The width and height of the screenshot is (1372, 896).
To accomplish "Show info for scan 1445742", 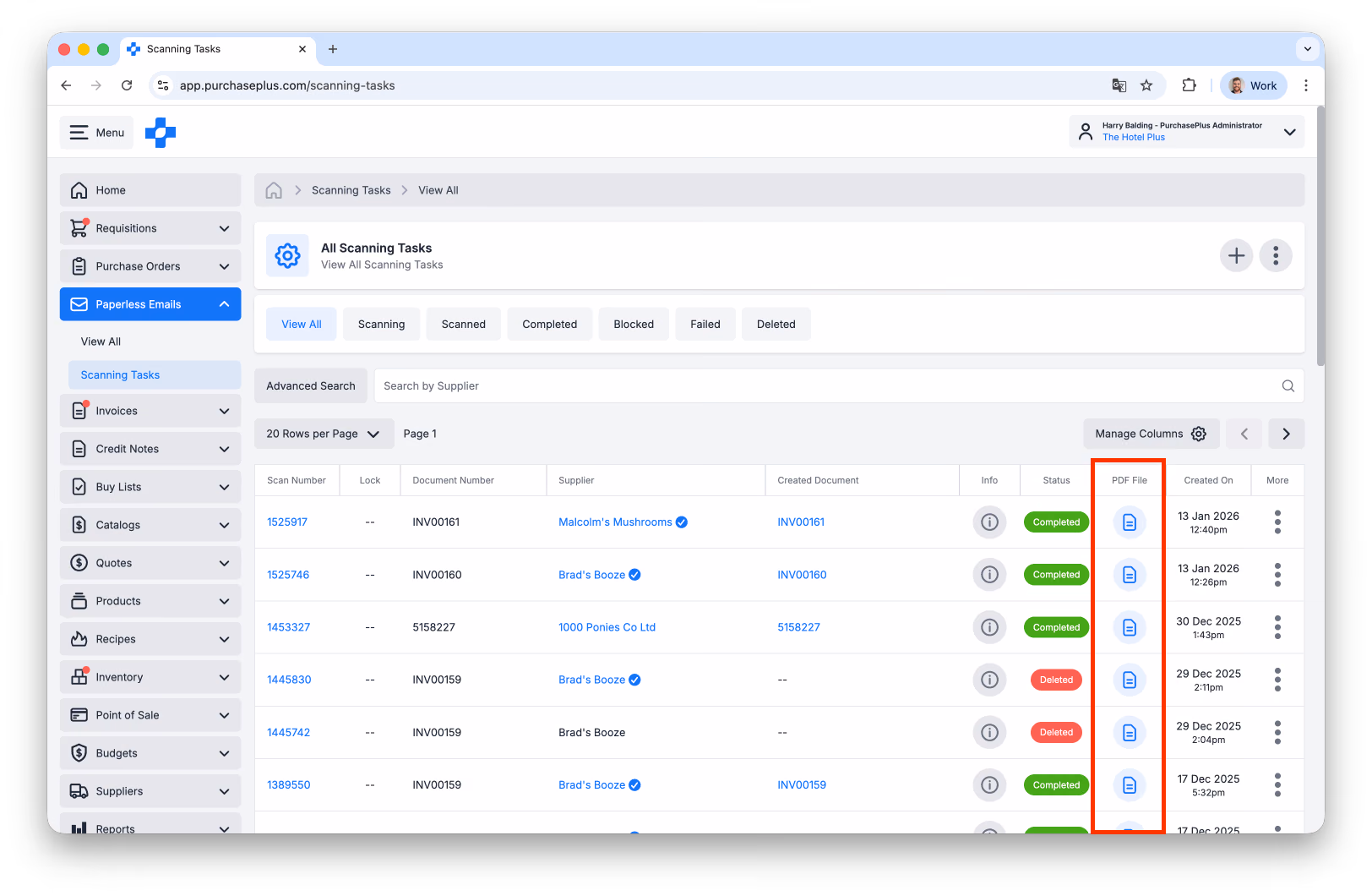I will point(989,733).
